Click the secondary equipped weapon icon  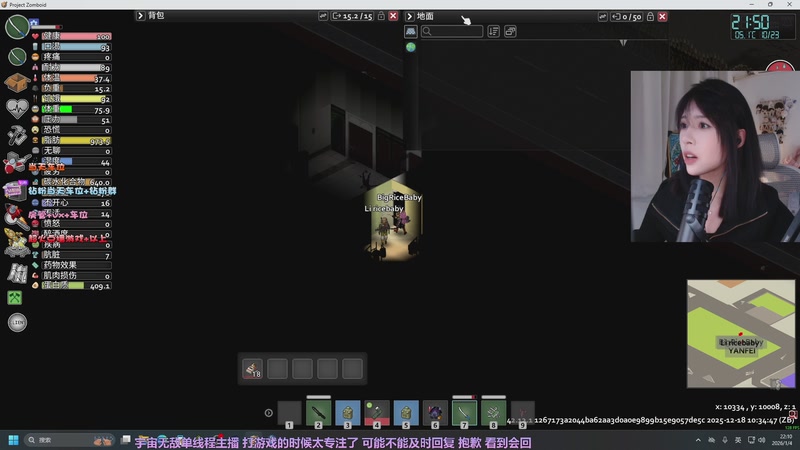click(17, 56)
